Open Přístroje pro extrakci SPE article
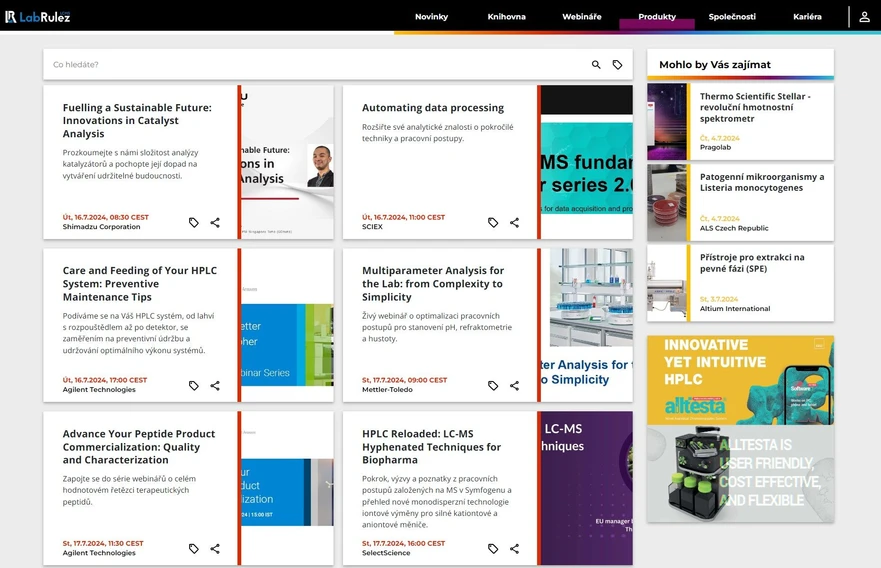Image resolution: width=881 pixels, height=568 pixels. tap(752, 262)
